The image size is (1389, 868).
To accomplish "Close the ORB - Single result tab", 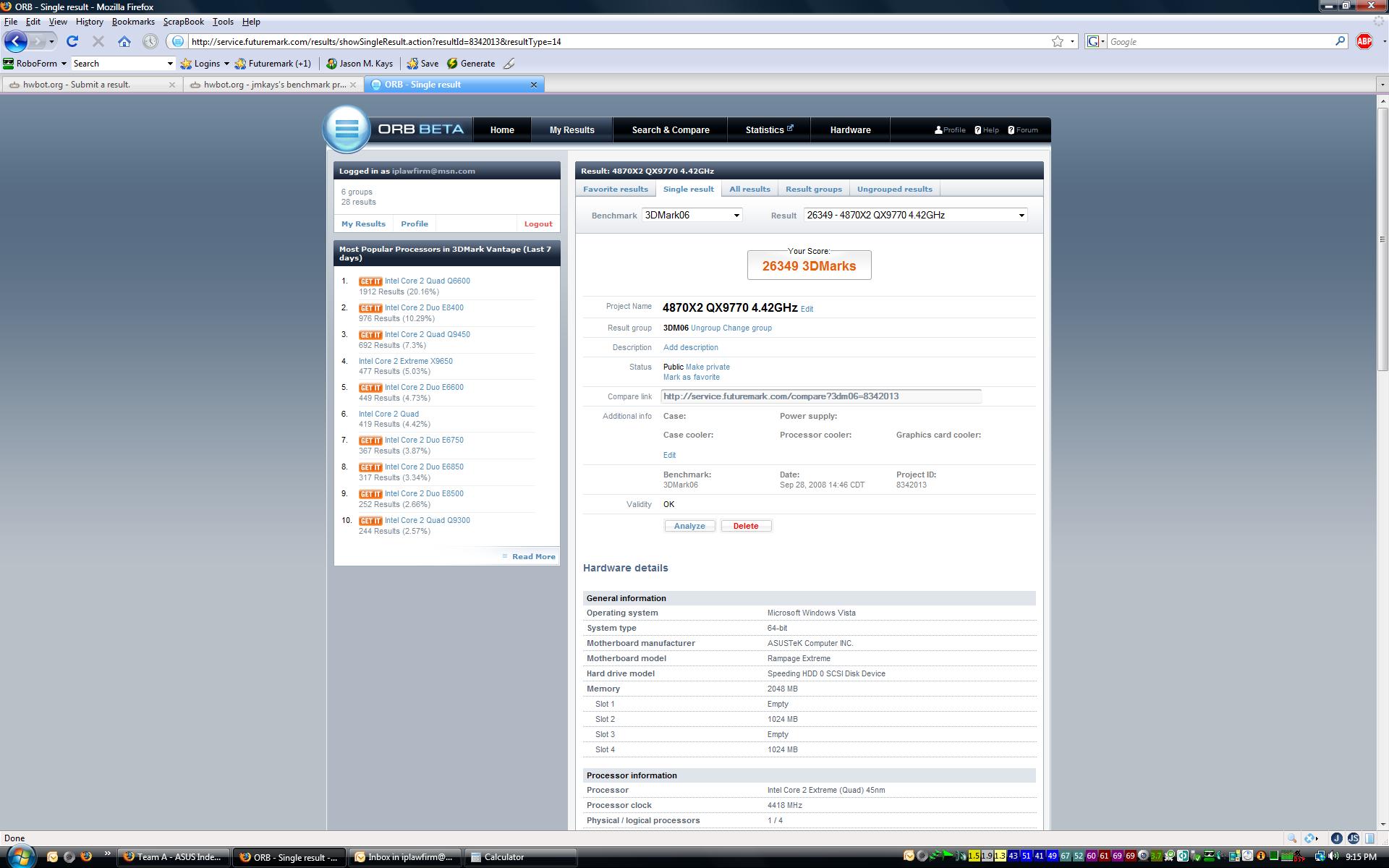I will (x=534, y=85).
